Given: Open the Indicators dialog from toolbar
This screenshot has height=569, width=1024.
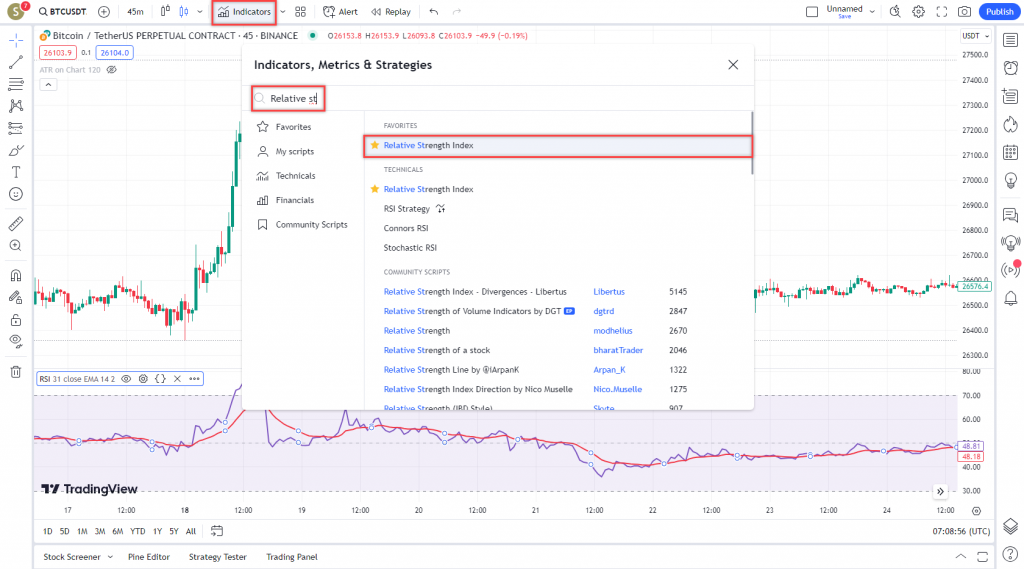Looking at the screenshot, I should [244, 12].
